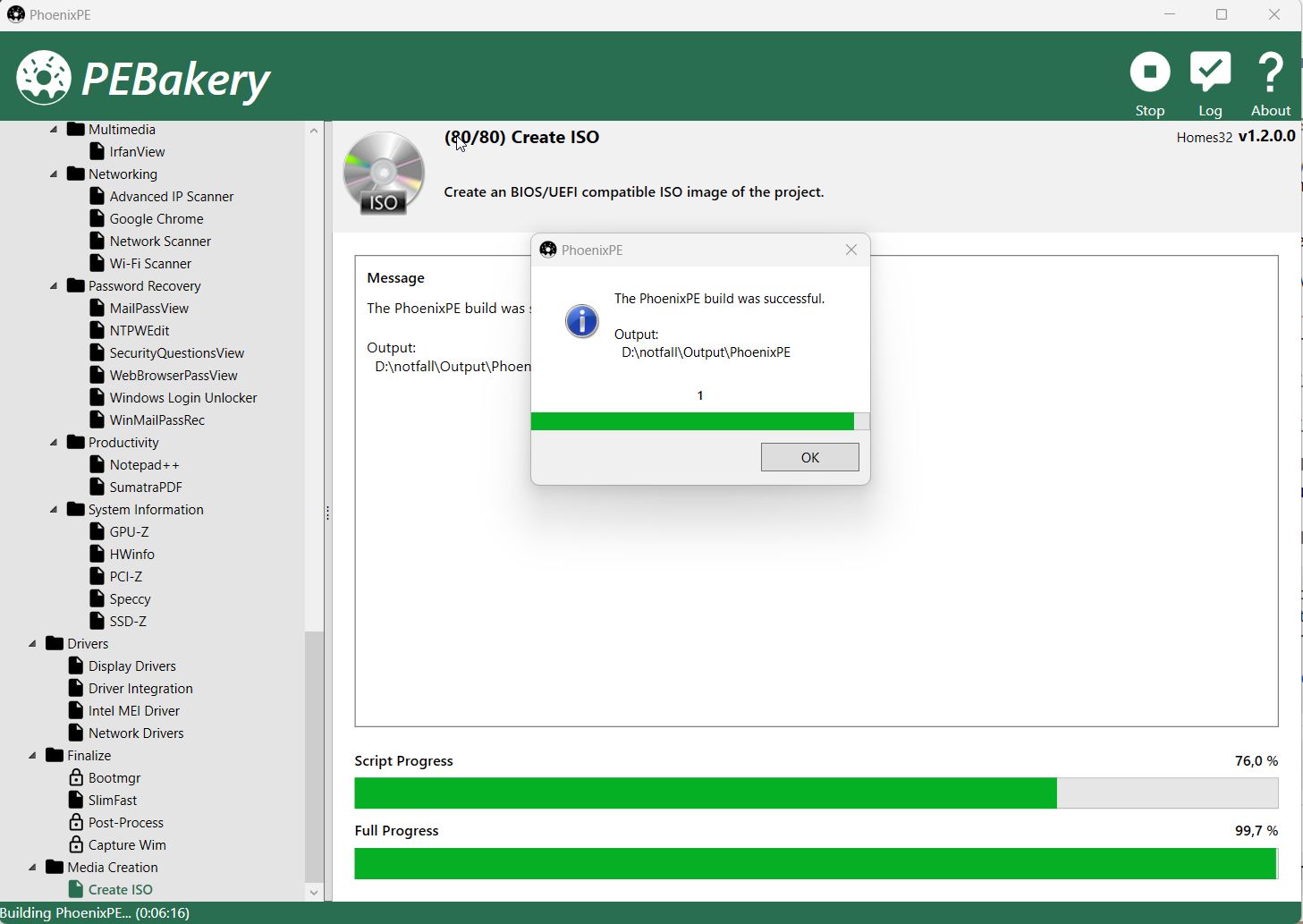Collapse the Drivers folder

coord(32,644)
